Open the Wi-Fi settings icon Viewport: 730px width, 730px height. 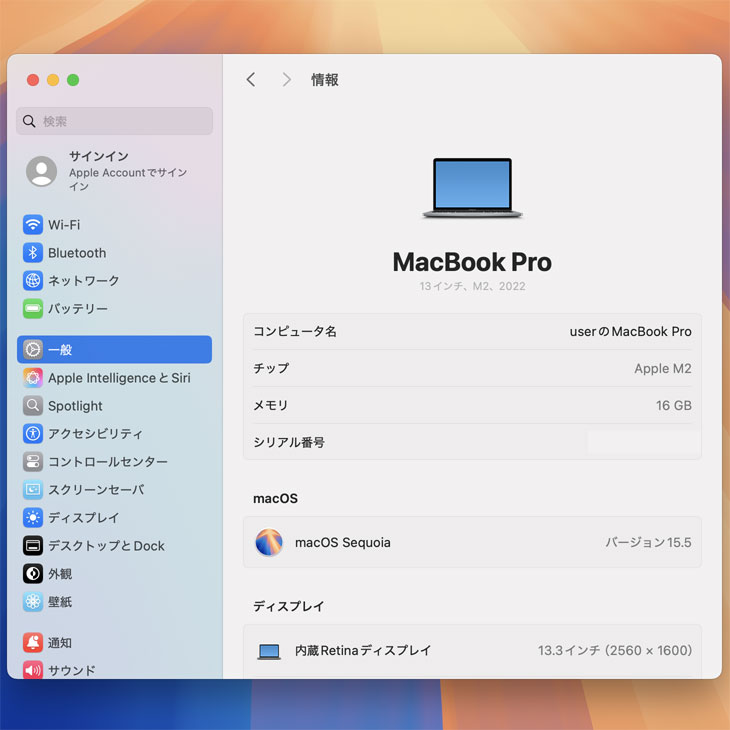pos(33,225)
